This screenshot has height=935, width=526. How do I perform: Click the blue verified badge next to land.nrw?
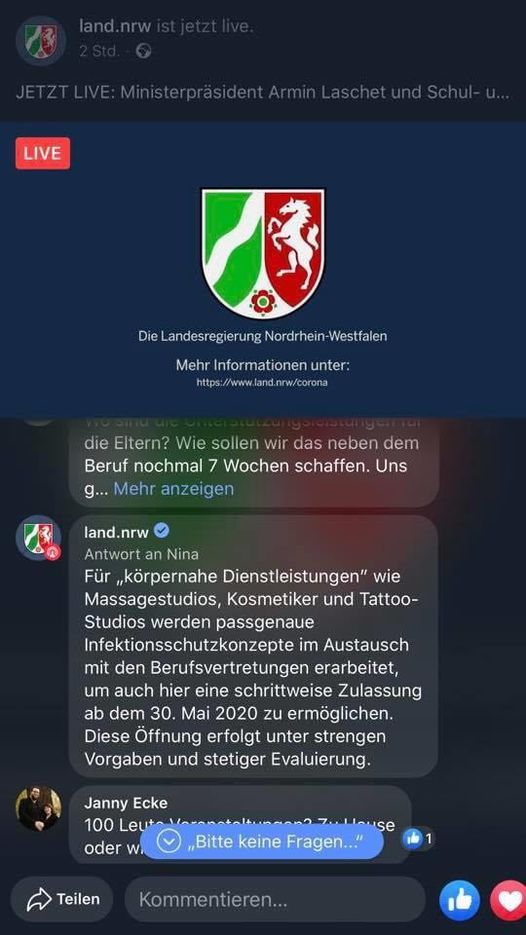(162, 530)
